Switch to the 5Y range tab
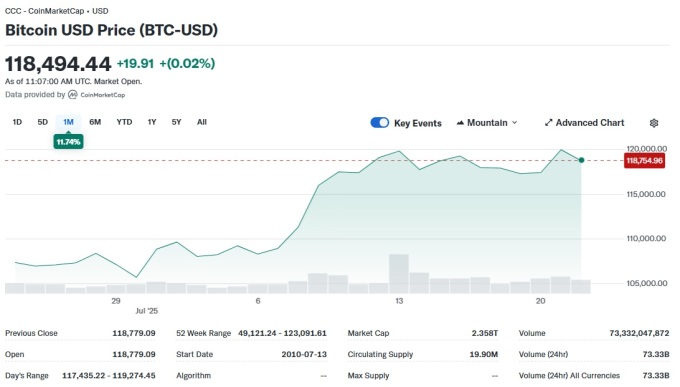The width and height of the screenshot is (680, 387). [x=176, y=122]
